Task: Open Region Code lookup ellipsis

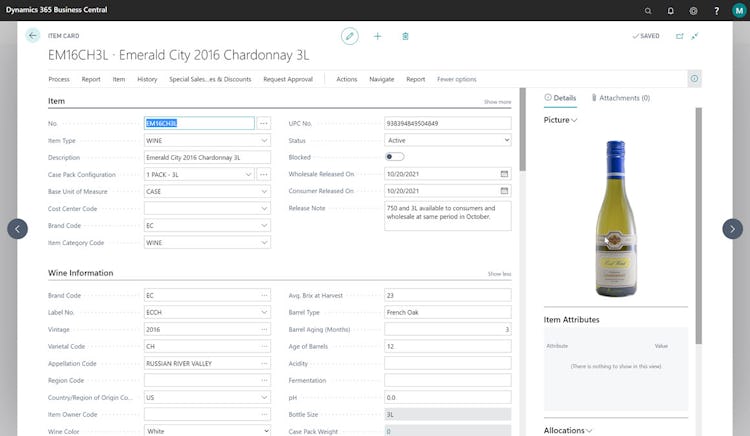Action: point(264,380)
